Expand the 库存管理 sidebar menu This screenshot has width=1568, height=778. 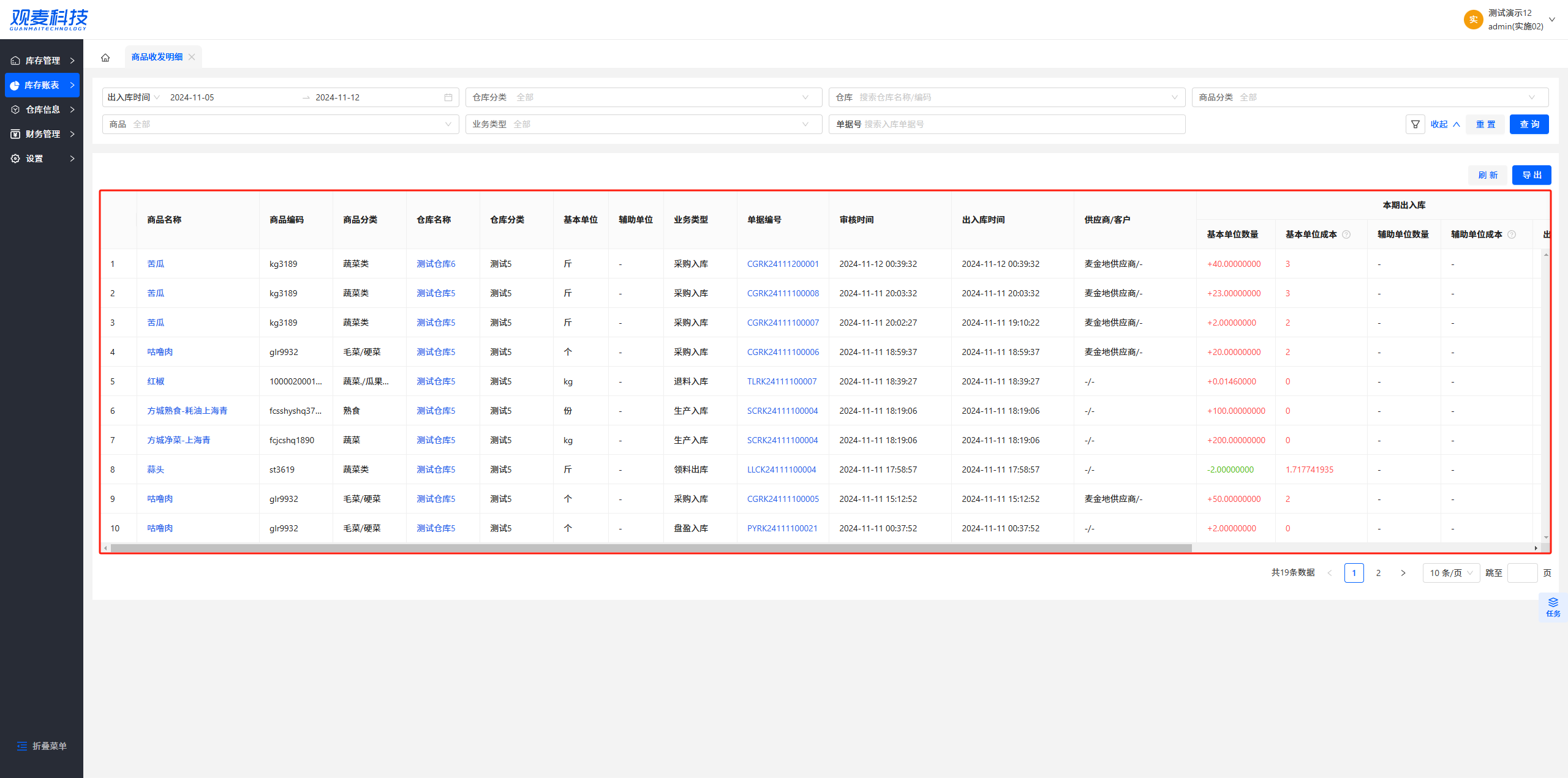(x=42, y=61)
